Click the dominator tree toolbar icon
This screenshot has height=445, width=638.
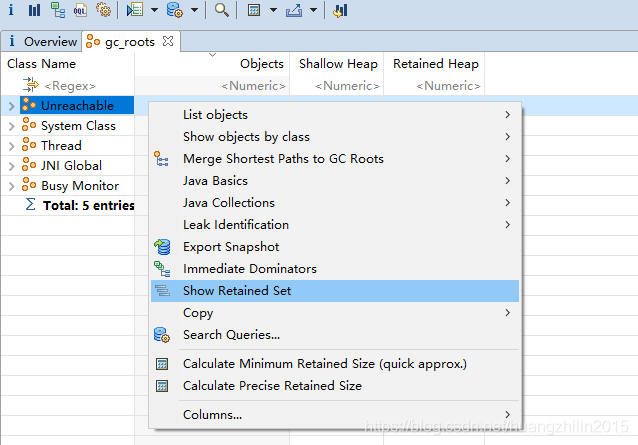click(57, 10)
